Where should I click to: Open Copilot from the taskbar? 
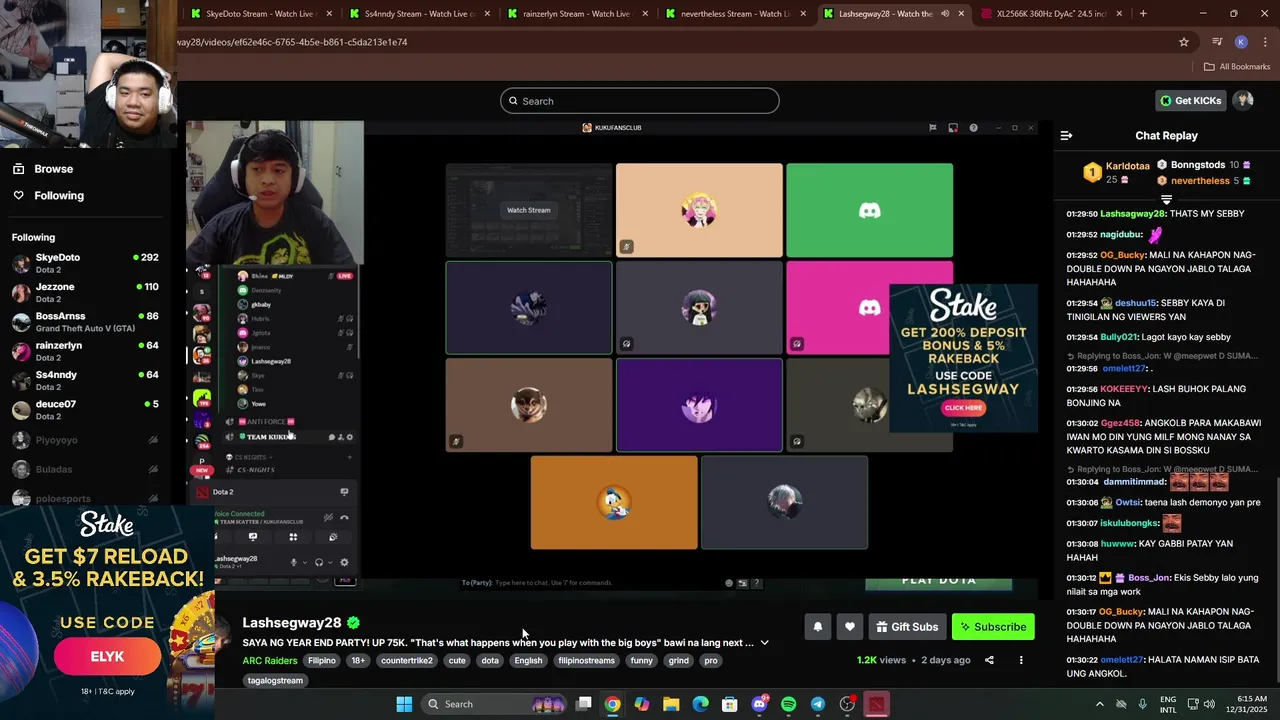point(642,704)
